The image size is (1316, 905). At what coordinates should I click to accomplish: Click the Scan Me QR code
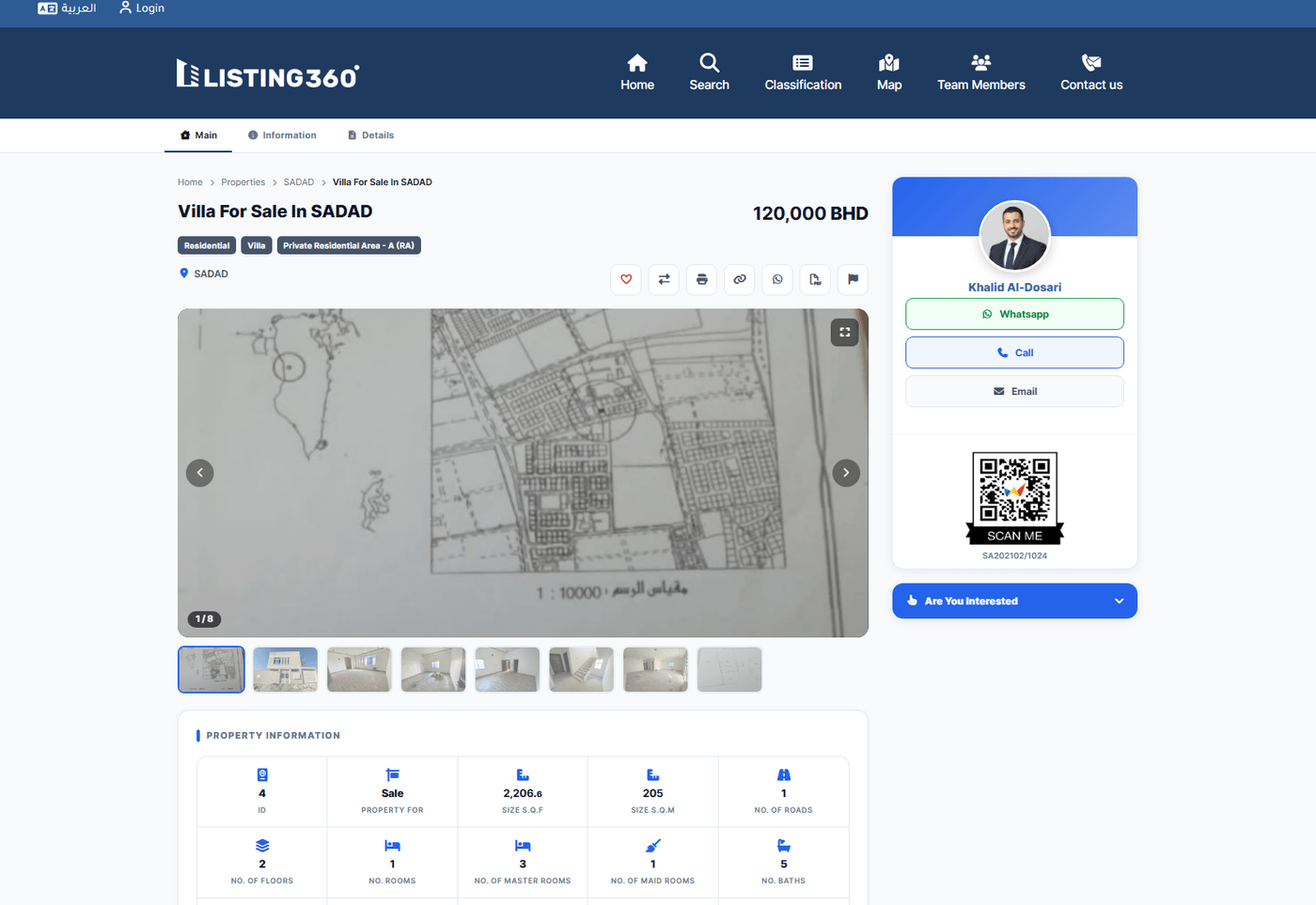(x=1014, y=498)
